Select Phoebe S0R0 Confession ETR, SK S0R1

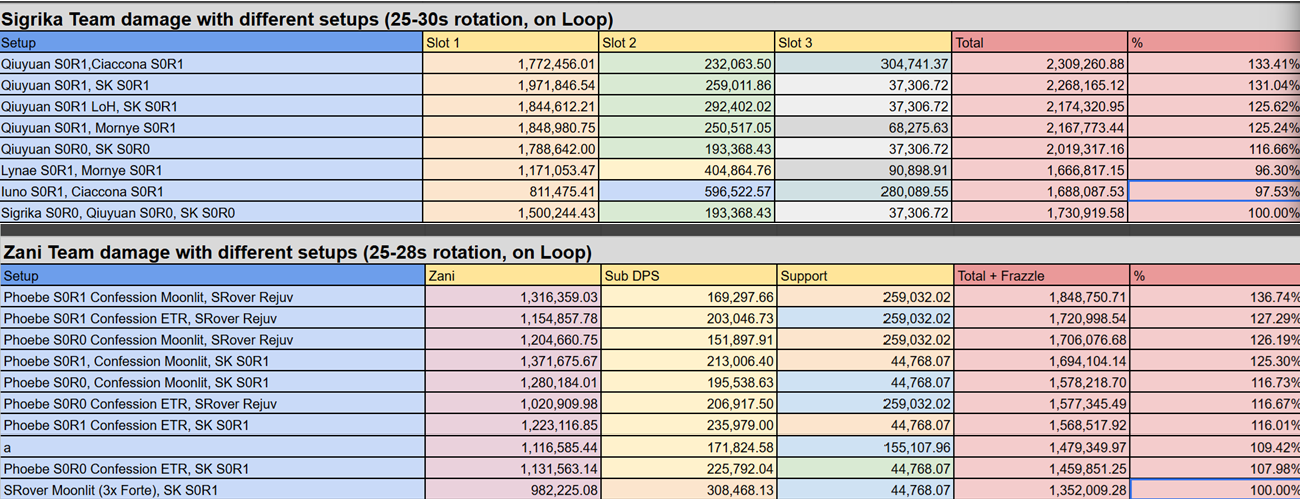click(211, 468)
